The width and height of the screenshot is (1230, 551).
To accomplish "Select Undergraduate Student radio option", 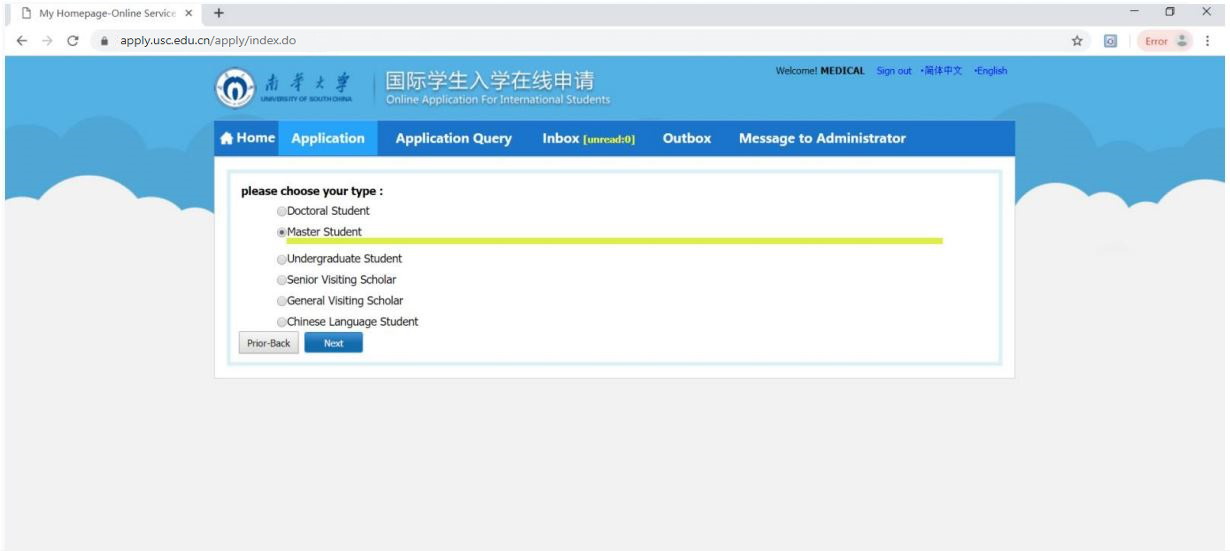I will pos(281,259).
